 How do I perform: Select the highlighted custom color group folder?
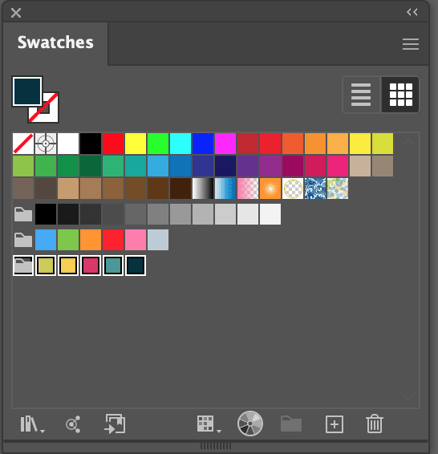coord(23,265)
